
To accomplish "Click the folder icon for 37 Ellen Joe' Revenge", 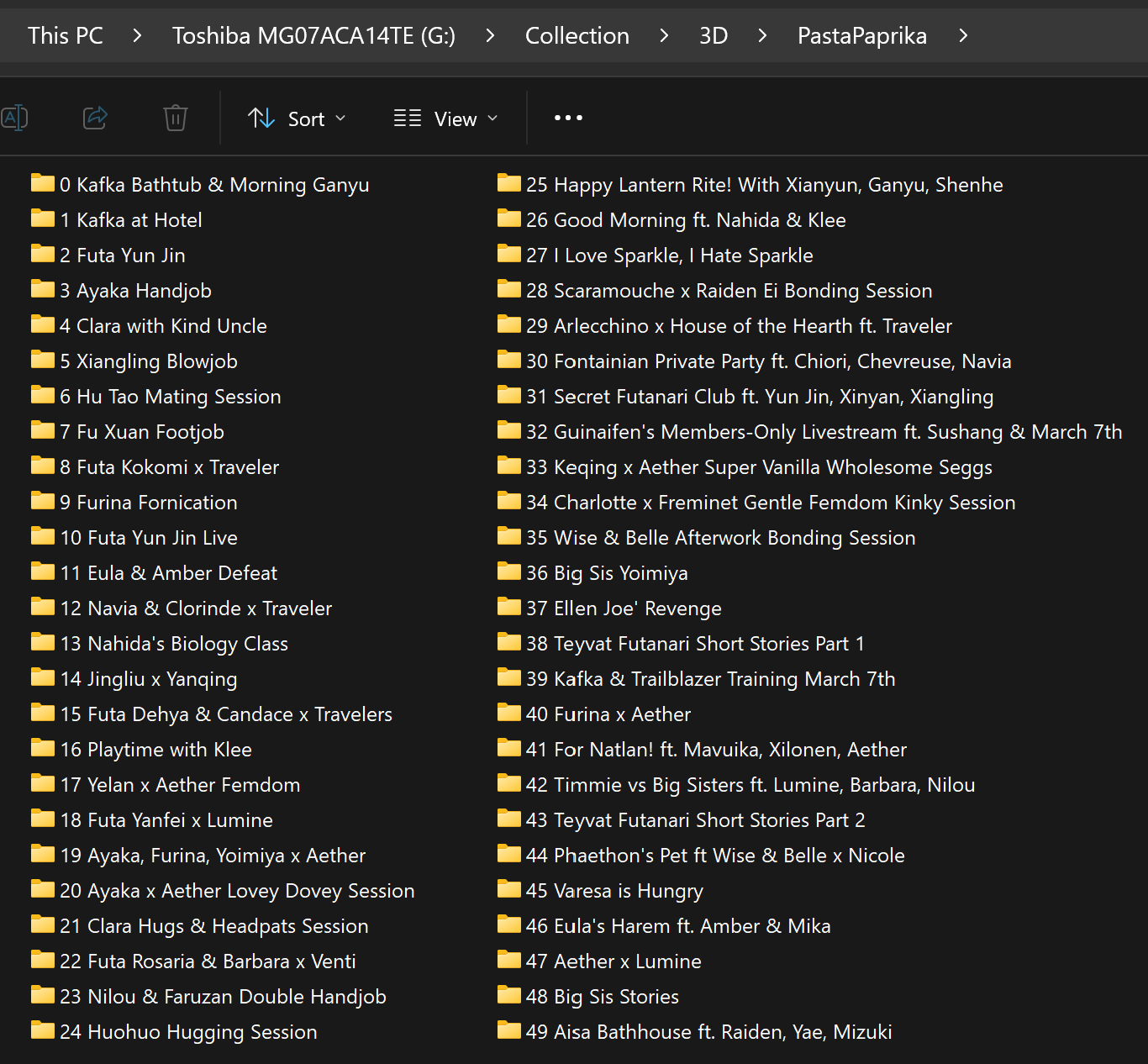I will tap(509, 608).
